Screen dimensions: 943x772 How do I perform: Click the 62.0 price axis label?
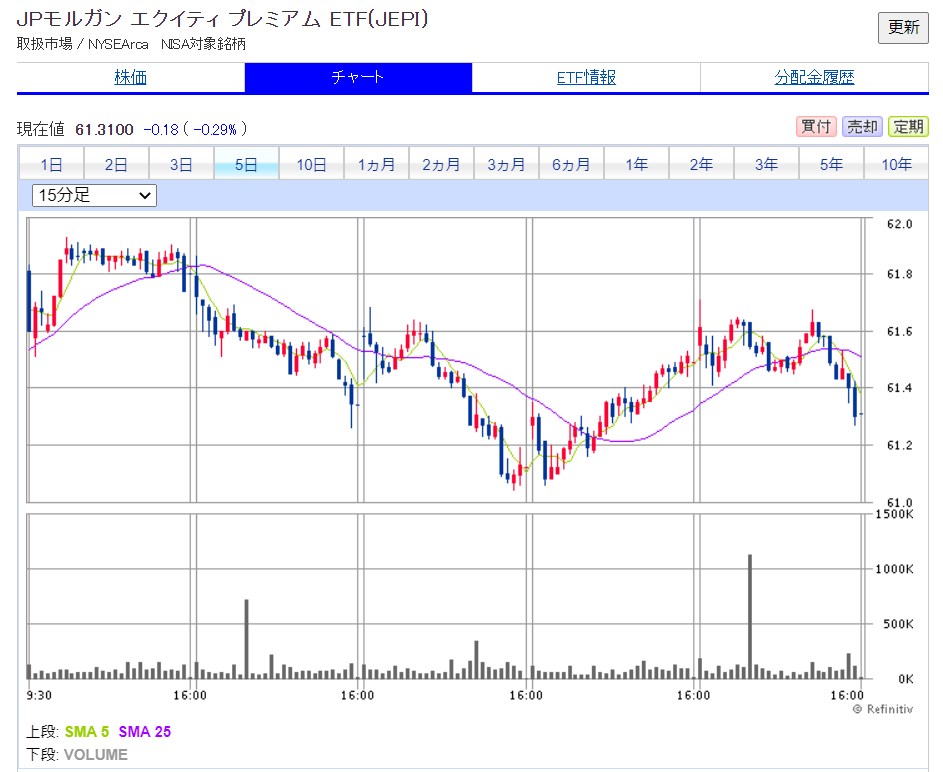[x=900, y=224]
